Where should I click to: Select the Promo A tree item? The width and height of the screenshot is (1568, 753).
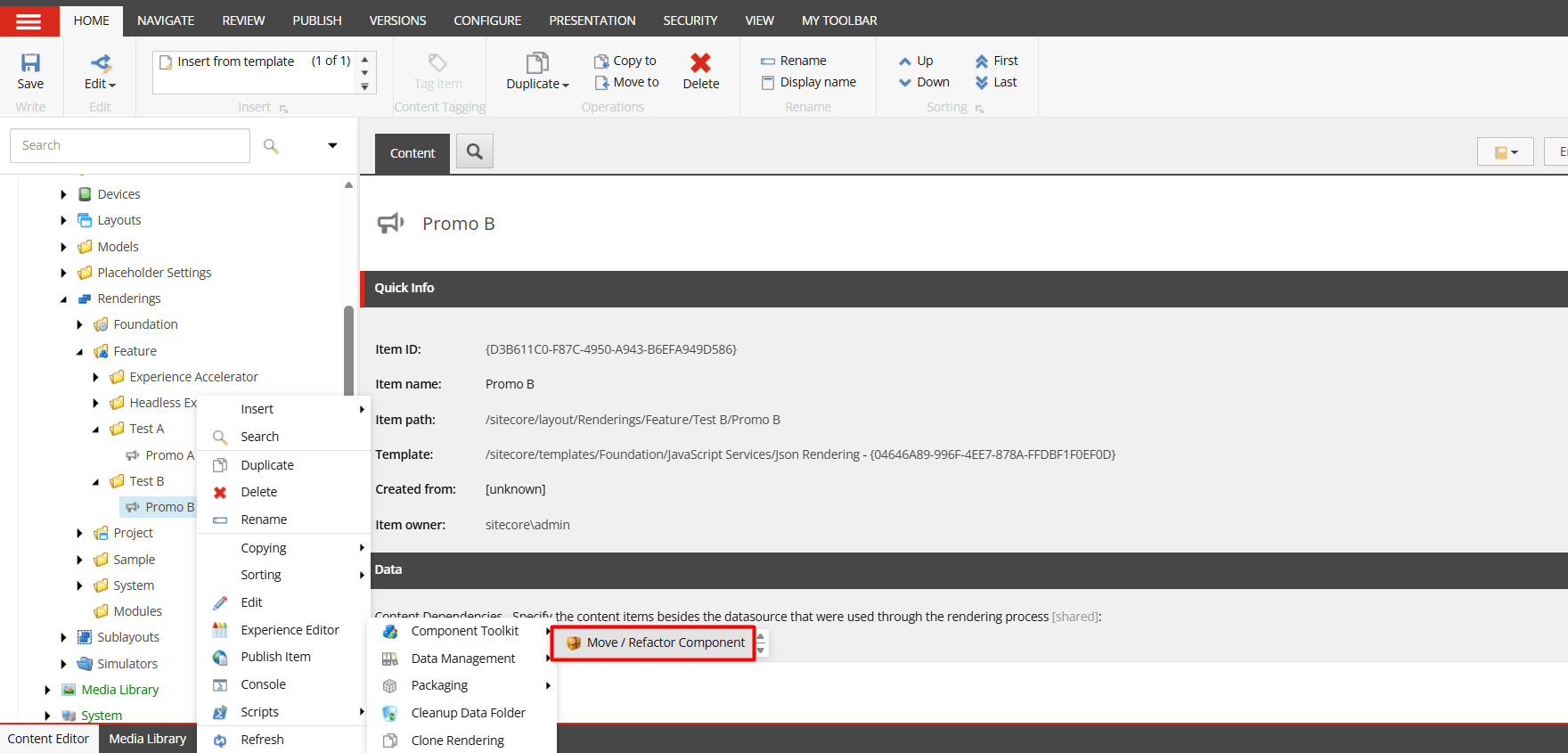tap(169, 455)
